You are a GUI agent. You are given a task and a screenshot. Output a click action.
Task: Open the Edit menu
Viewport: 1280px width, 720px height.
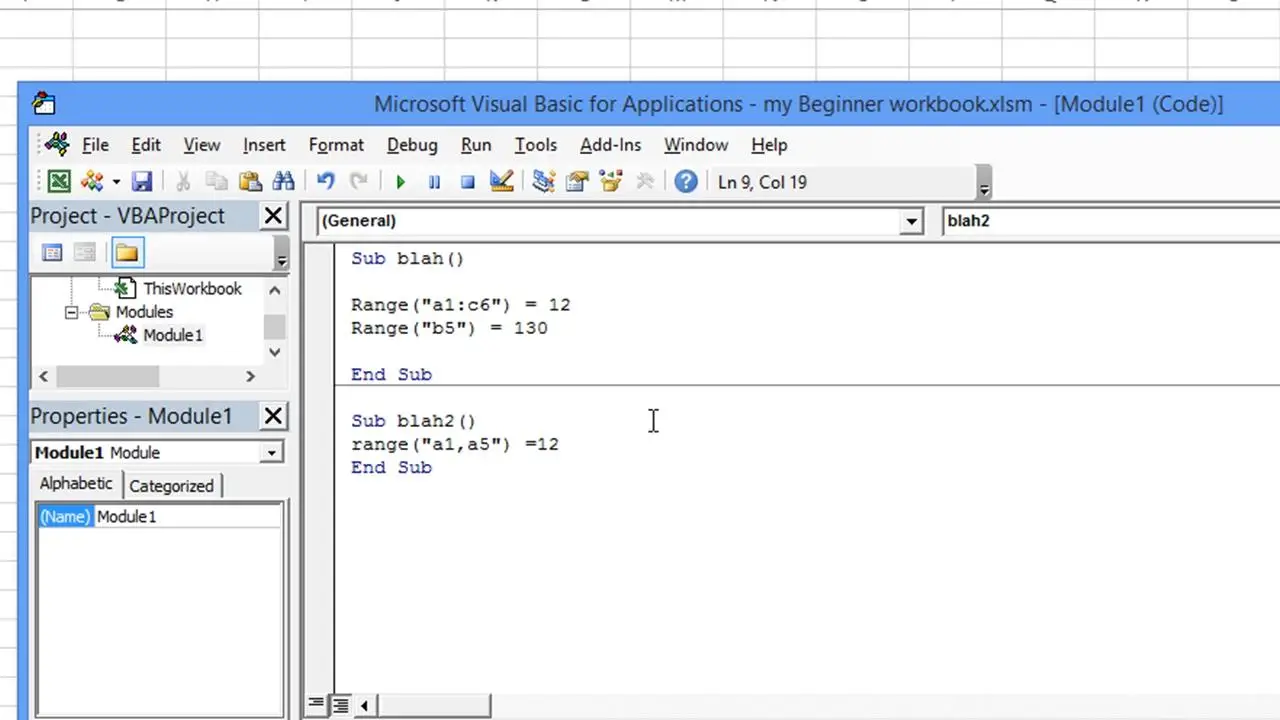[x=146, y=145]
